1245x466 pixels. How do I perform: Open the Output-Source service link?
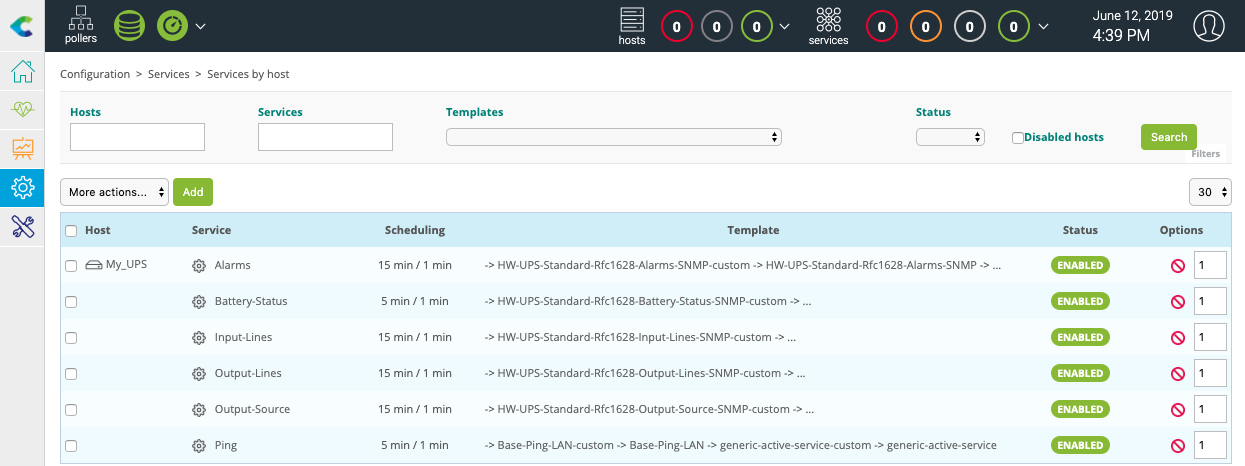(x=252, y=410)
